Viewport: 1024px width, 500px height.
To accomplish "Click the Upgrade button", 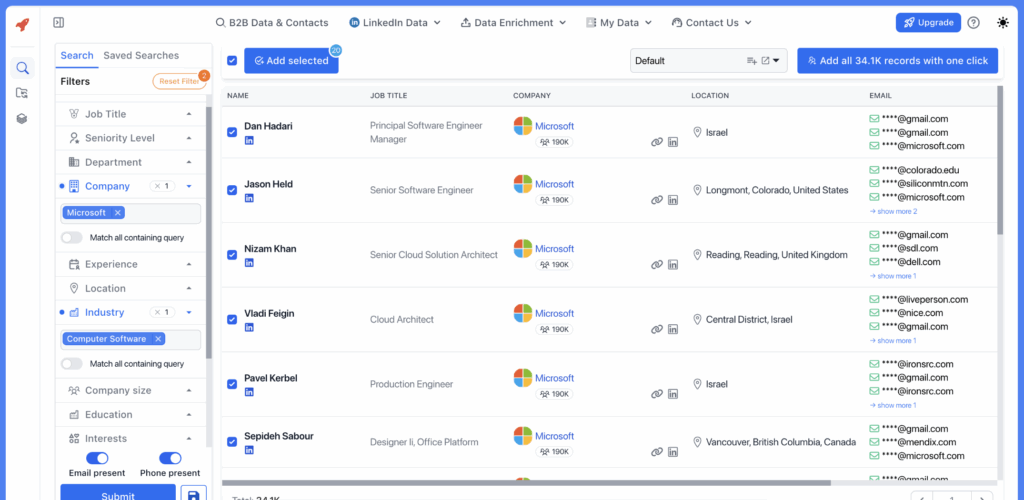I will coord(927,22).
